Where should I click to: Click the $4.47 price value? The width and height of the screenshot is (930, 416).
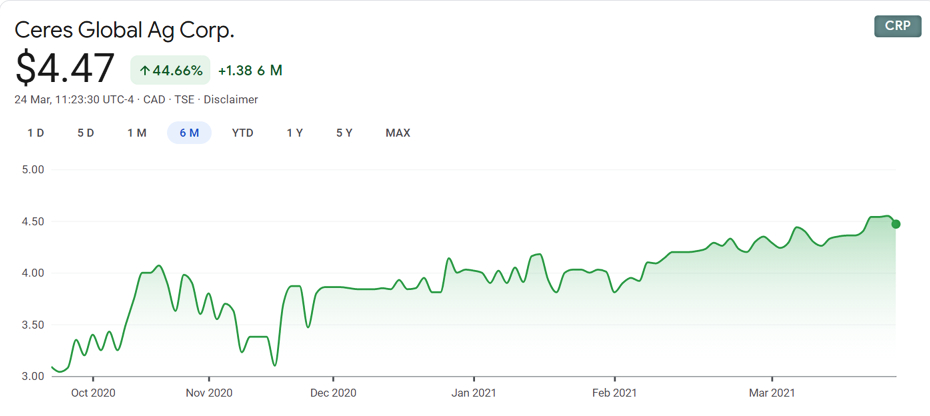(64, 68)
